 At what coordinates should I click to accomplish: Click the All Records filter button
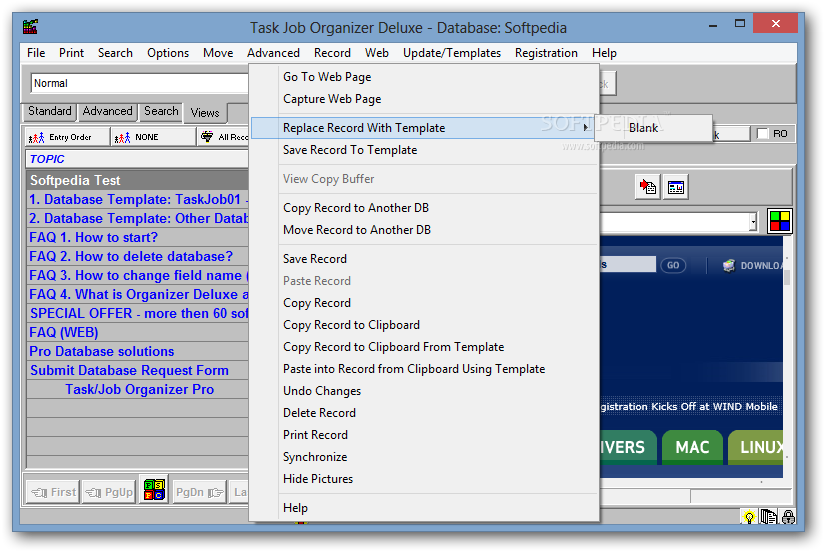pyautogui.click(x=223, y=137)
